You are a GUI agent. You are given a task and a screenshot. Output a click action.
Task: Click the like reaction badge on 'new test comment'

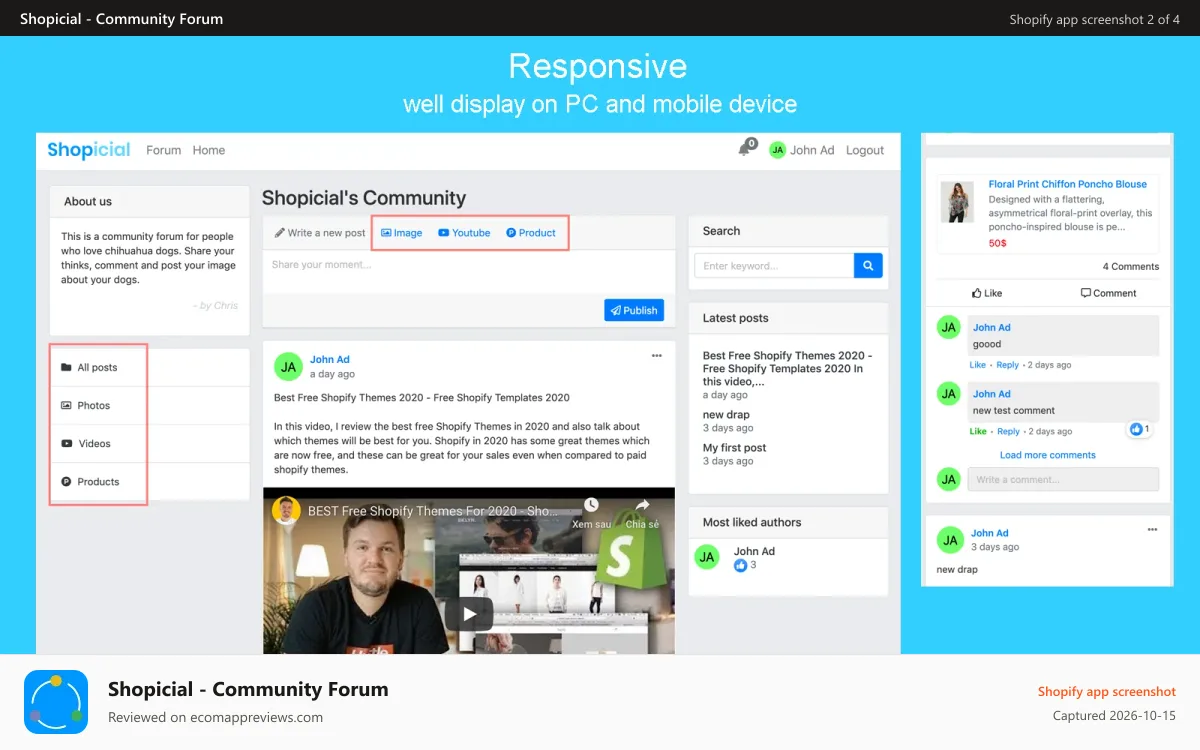pos(1139,429)
